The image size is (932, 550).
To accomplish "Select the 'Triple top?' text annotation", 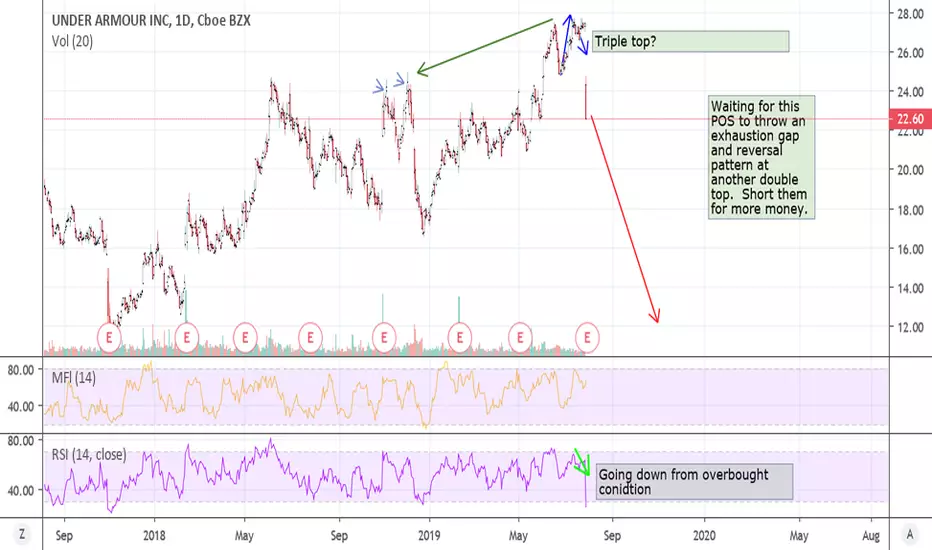I will coord(691,42).
